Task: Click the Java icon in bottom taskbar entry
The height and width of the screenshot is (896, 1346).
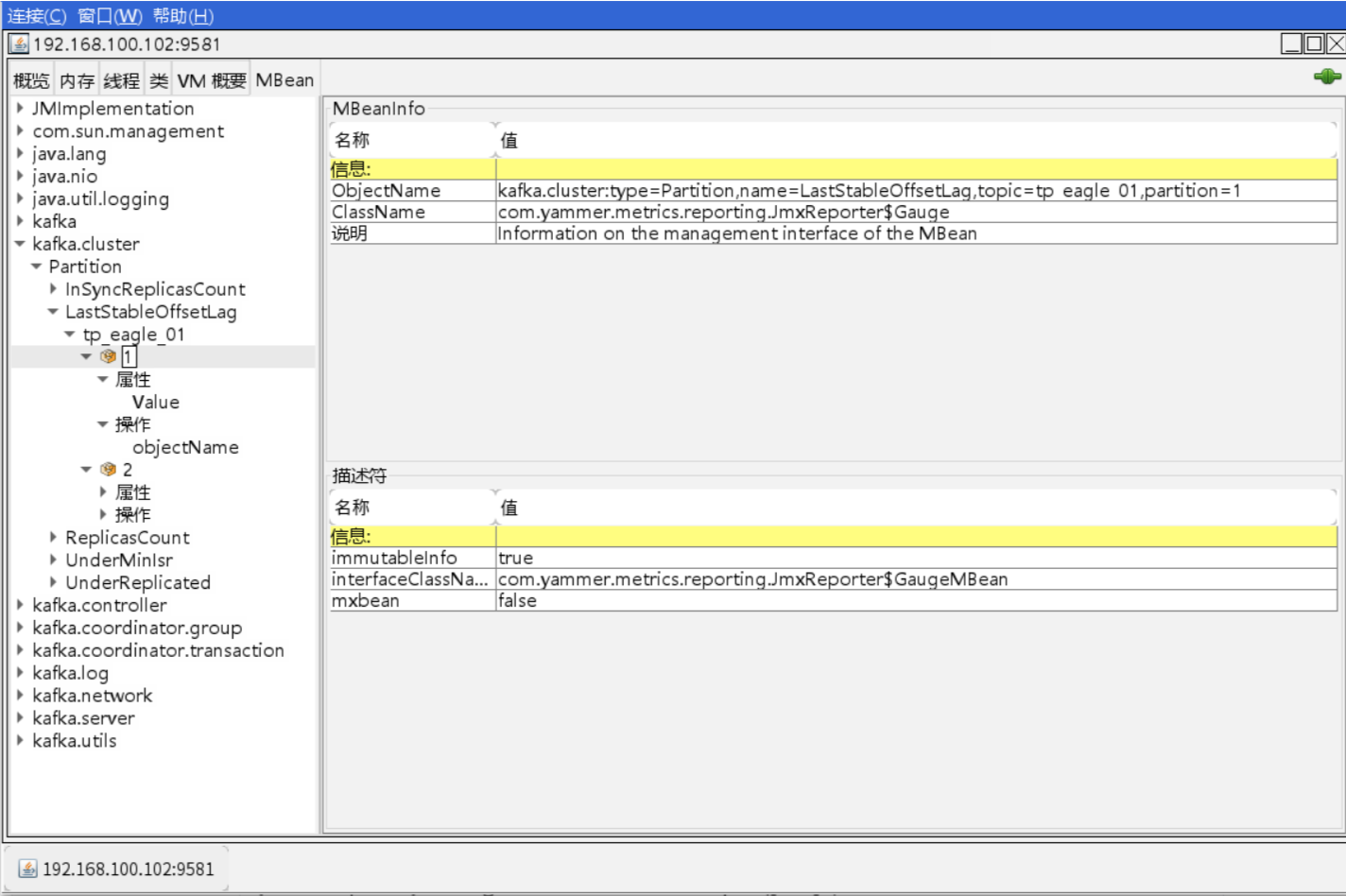Action: [27, 869]
